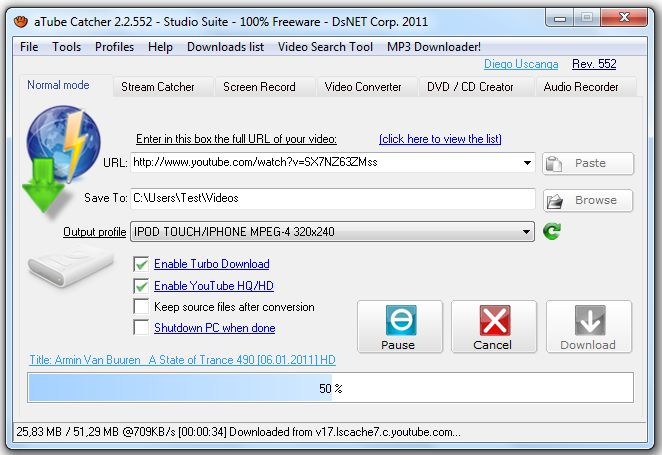Click the Output profile label link
Screen dimensions: 662x455
tap(95, 232)
